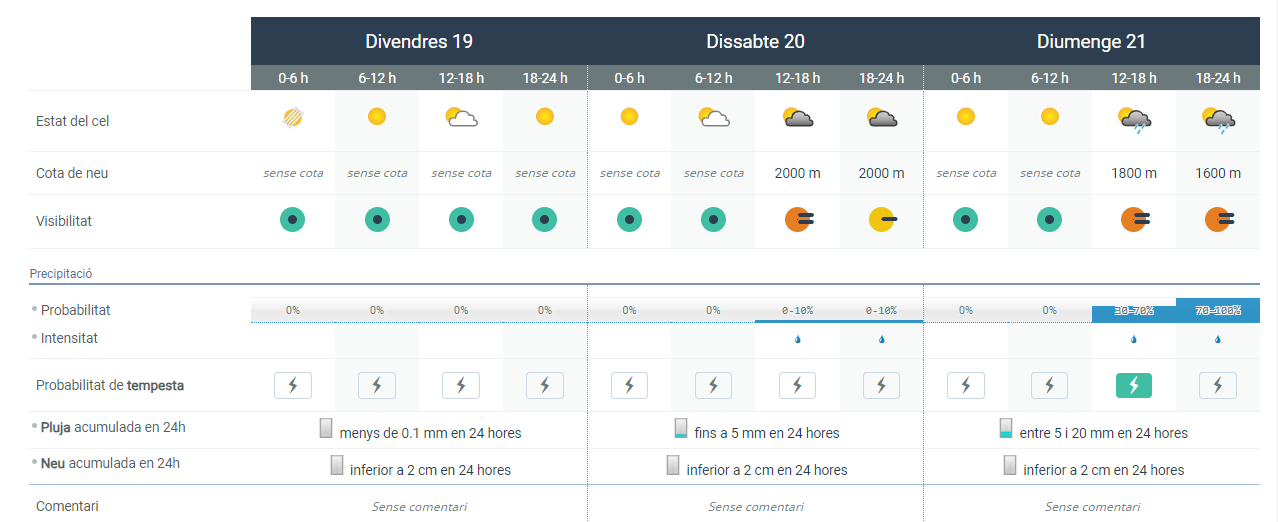Click Divendres 12-18 h partly cloudy icon
The image size is (1278, 522).
point(461,118)
